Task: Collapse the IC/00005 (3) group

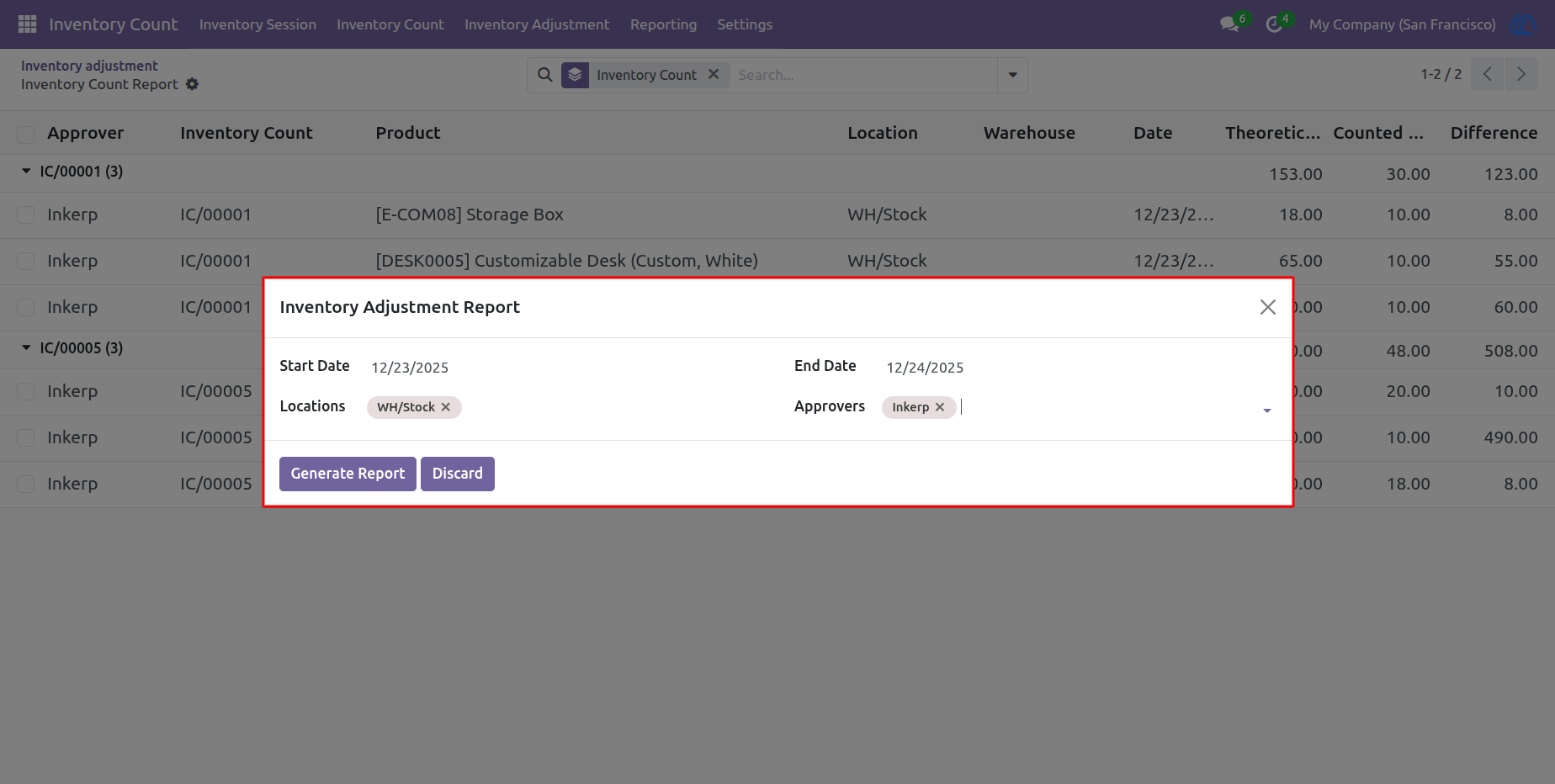Action: pyautogui.click(x=26, y=347)
